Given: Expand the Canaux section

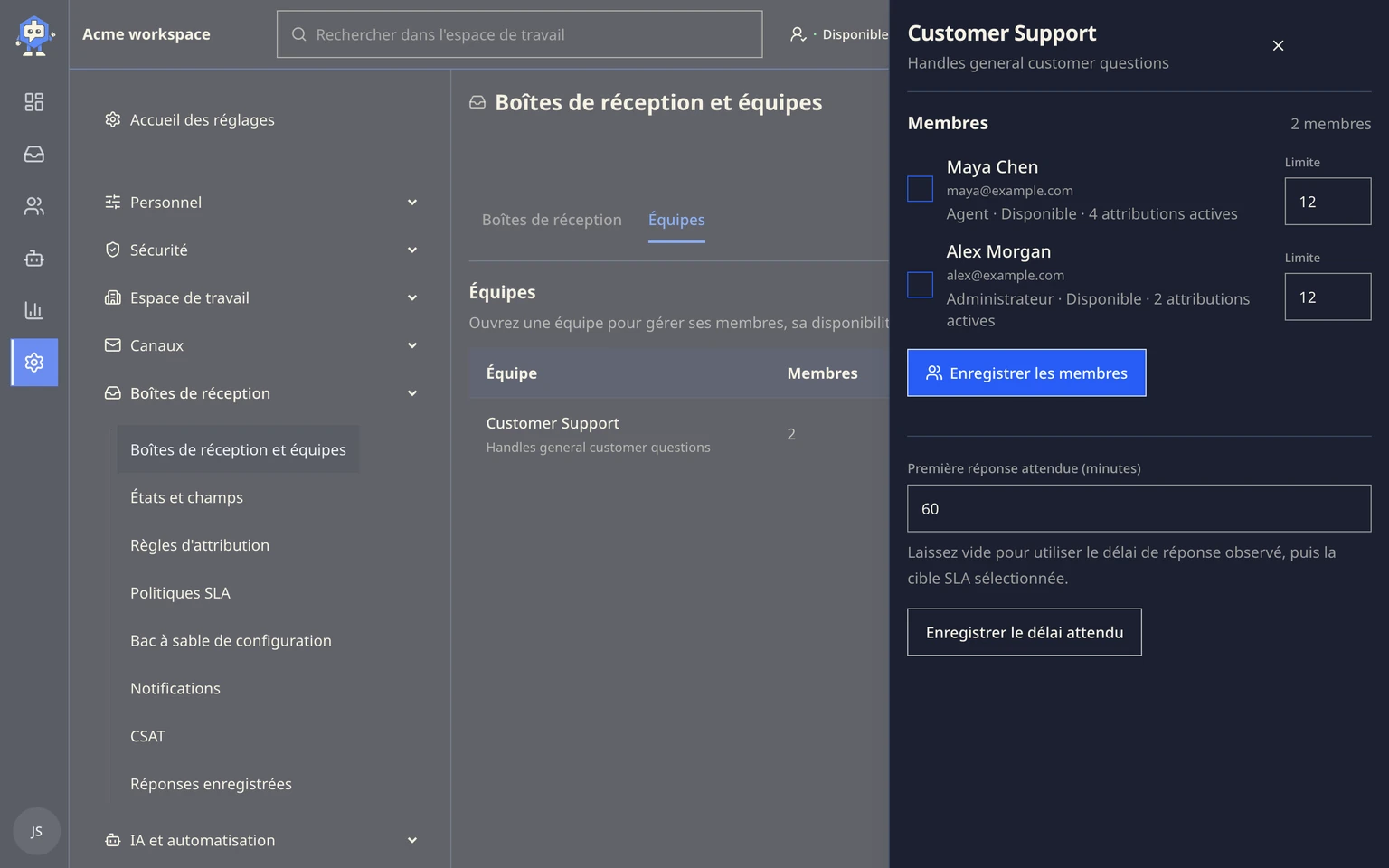Looking at the screenshot, I should [x=412, y=345].
